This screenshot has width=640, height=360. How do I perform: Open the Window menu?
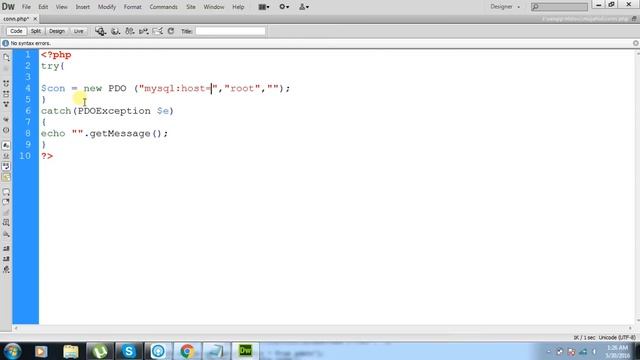(214, 7)
